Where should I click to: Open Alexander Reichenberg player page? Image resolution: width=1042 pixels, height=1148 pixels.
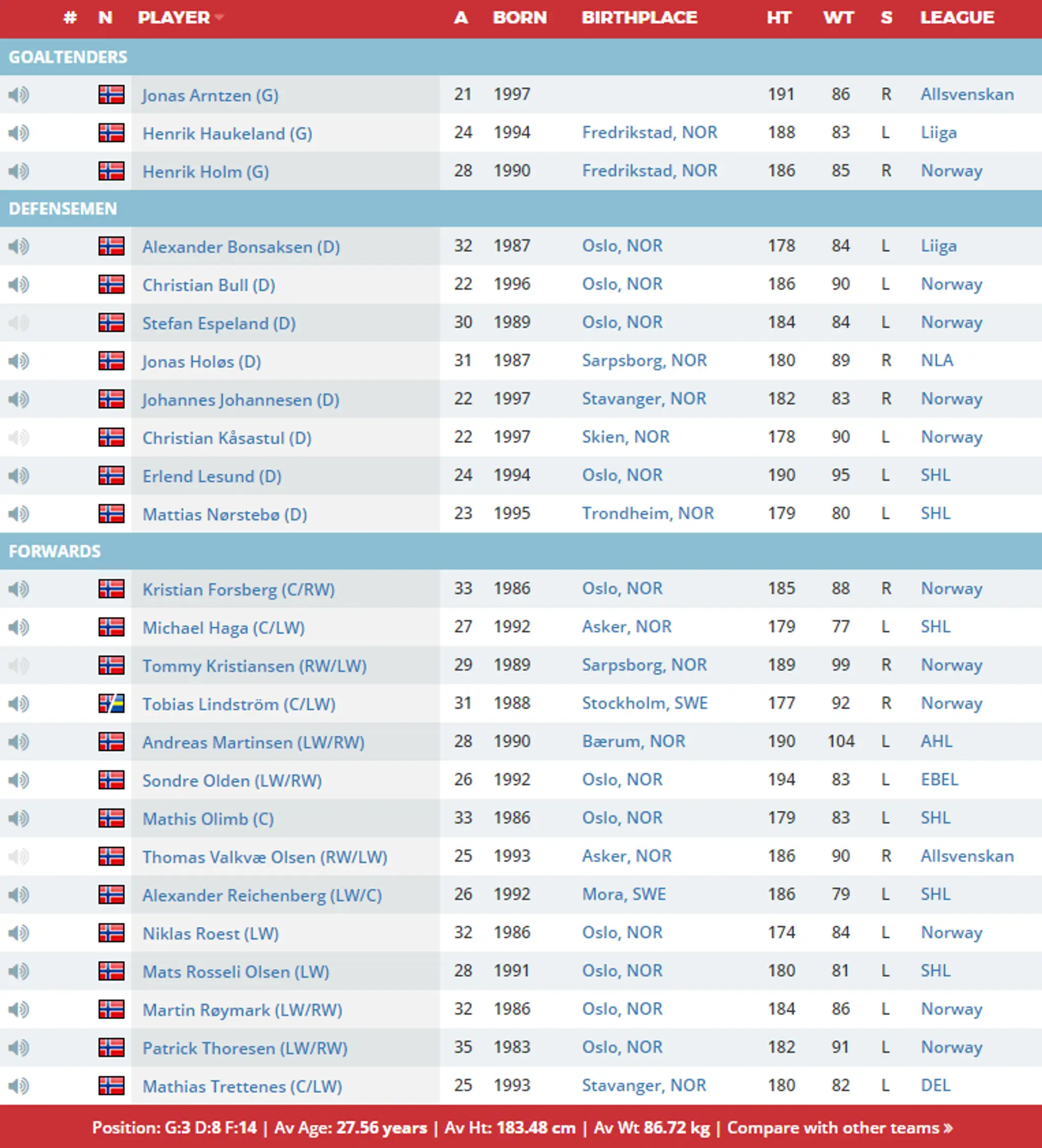[262, 895]
